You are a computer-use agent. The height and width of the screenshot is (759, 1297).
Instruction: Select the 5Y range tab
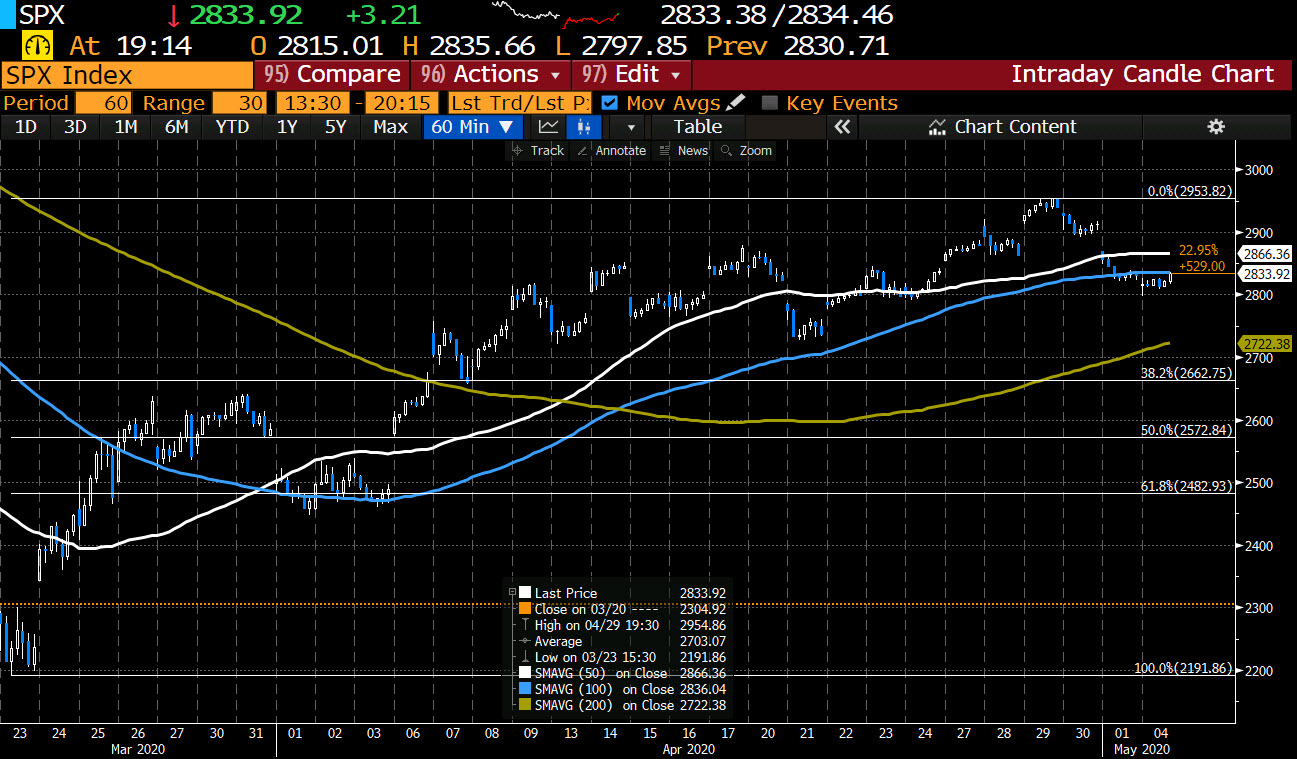coord(336,127)
